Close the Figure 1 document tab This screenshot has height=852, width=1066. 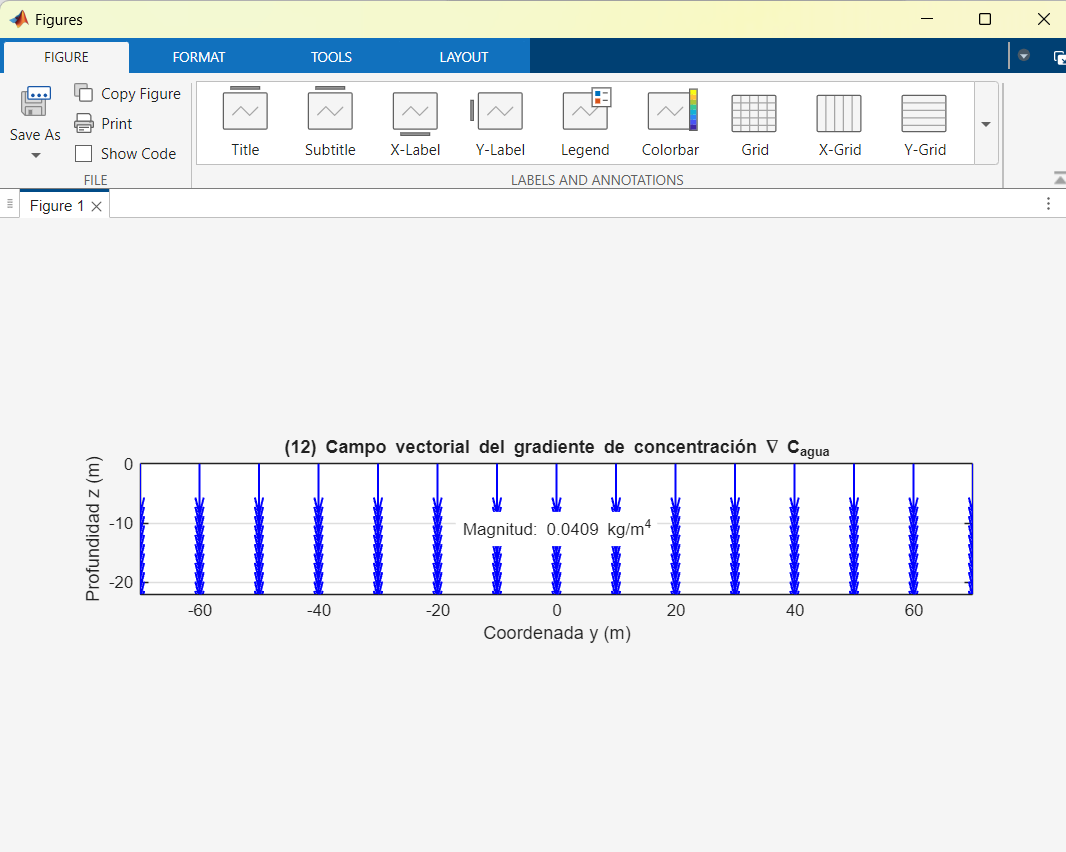(96, 206)
